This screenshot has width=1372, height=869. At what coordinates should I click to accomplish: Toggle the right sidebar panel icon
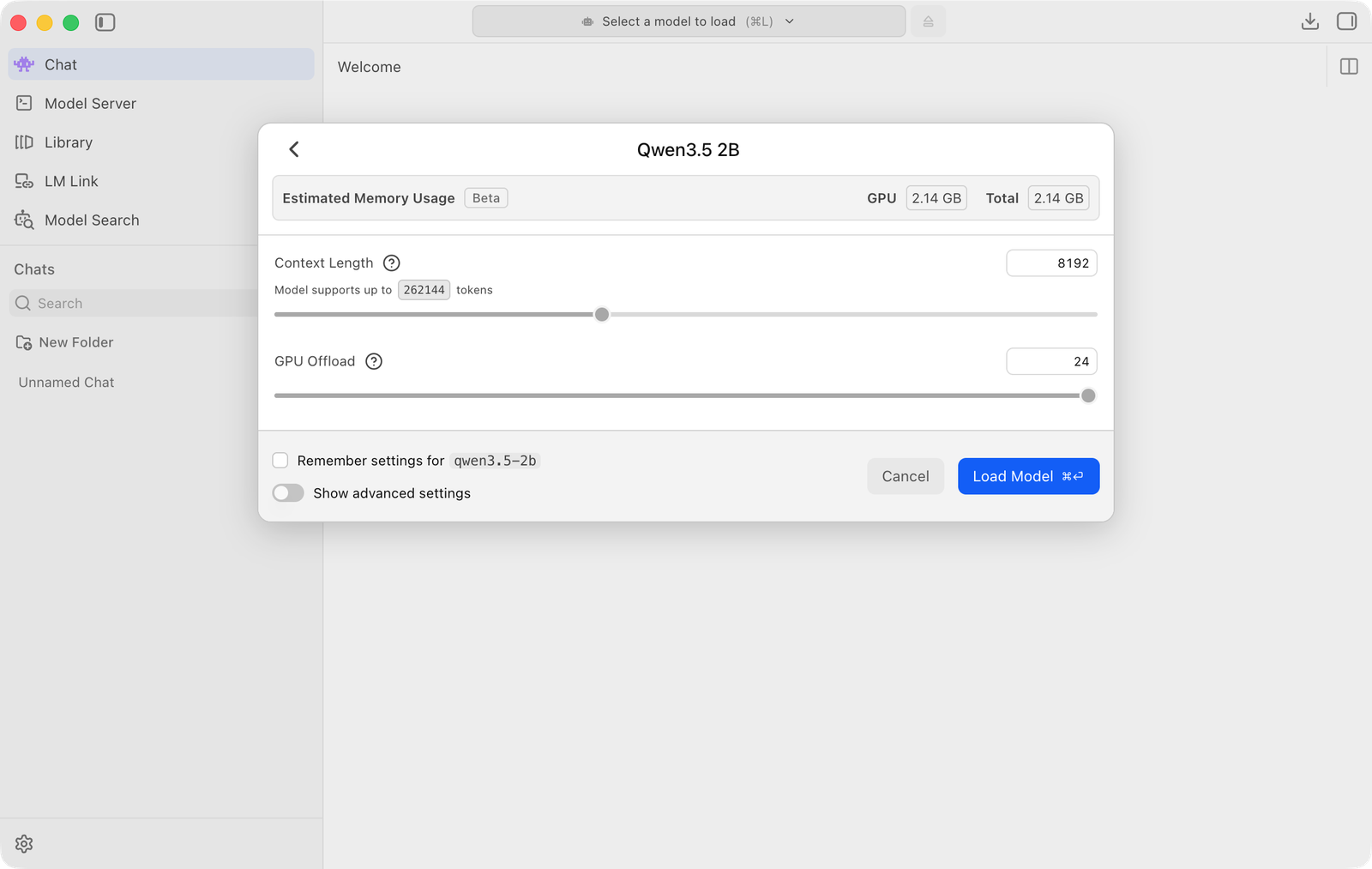(x=1346, y=21)
